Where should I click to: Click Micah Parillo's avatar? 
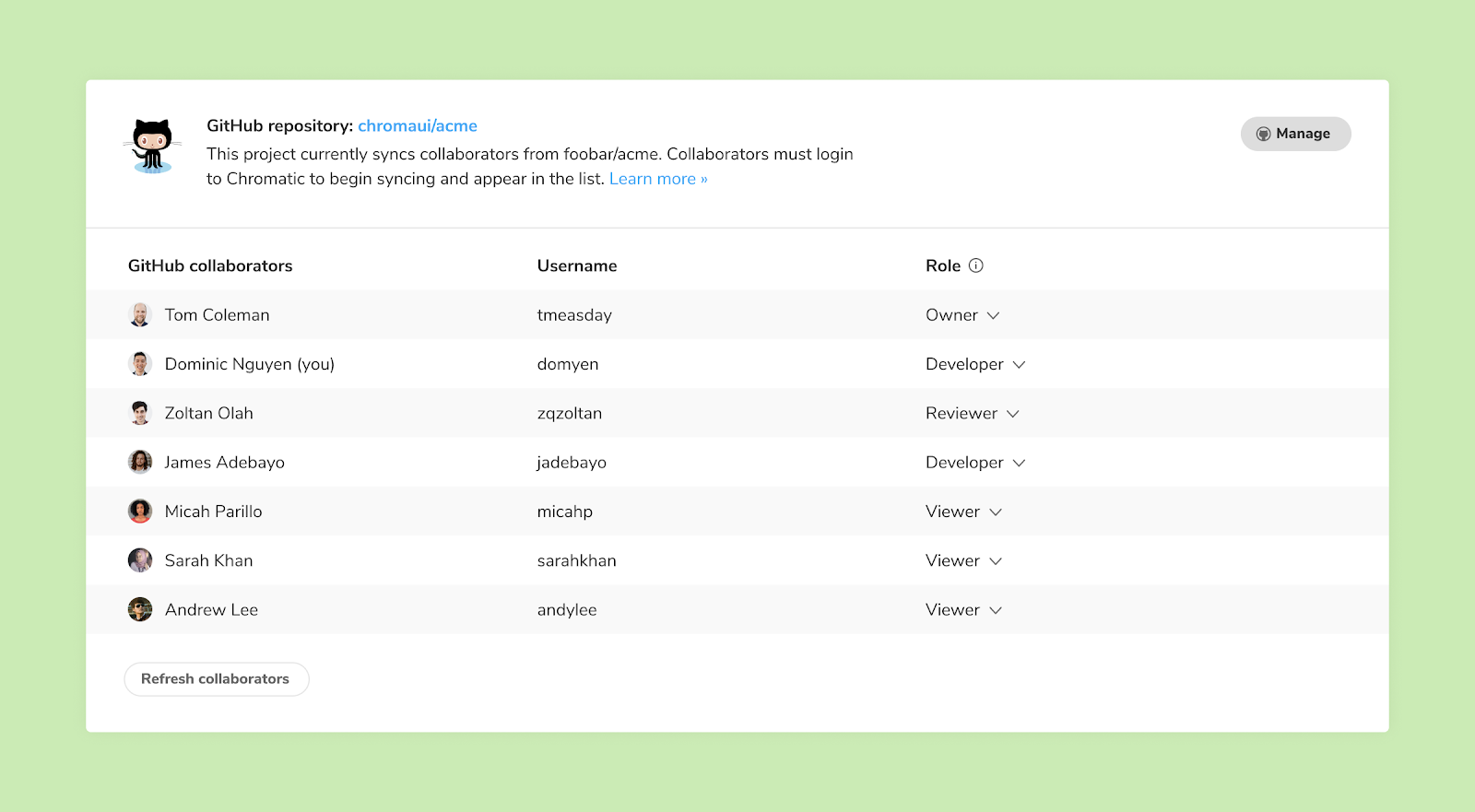(140, 512)
